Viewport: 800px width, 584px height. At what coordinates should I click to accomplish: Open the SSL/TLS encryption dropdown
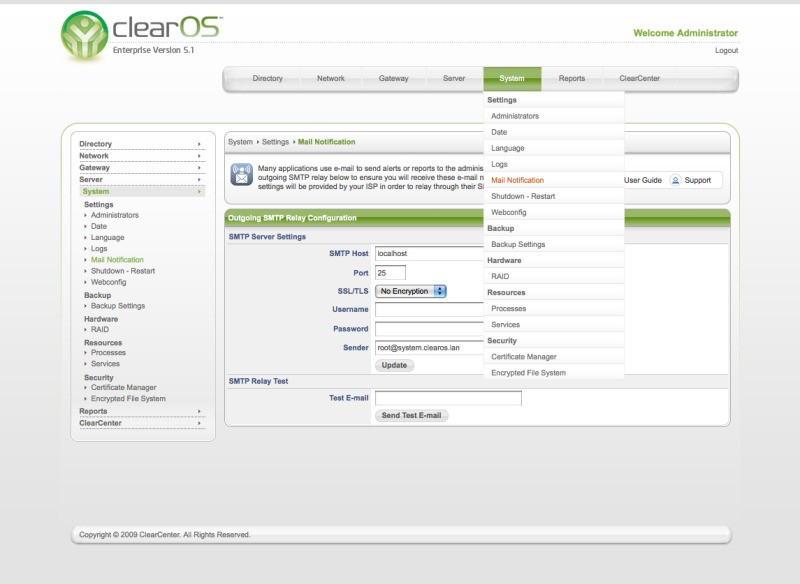coord(410,291)
